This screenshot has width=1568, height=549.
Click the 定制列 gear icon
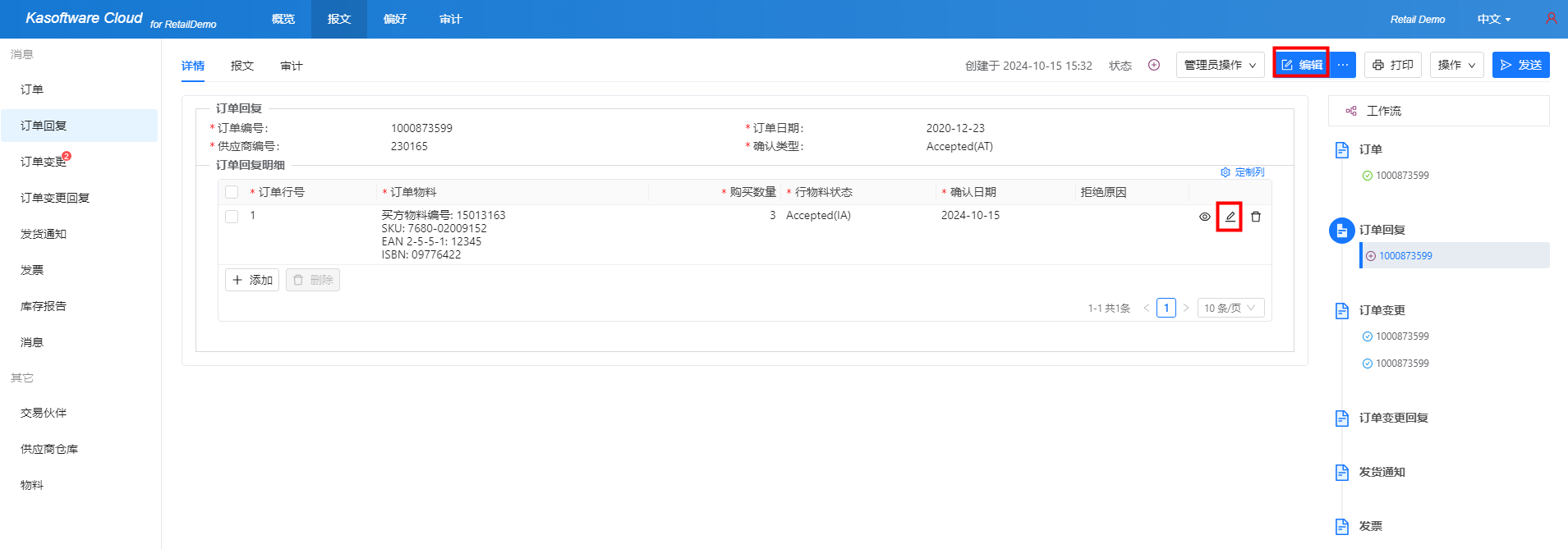(1225, 172)
